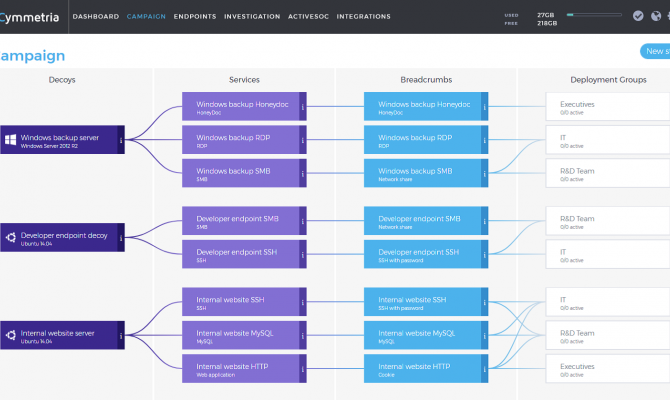
Task: Click the Cymmetria logo
Action: pyautogui.click(x=29, y=17)
